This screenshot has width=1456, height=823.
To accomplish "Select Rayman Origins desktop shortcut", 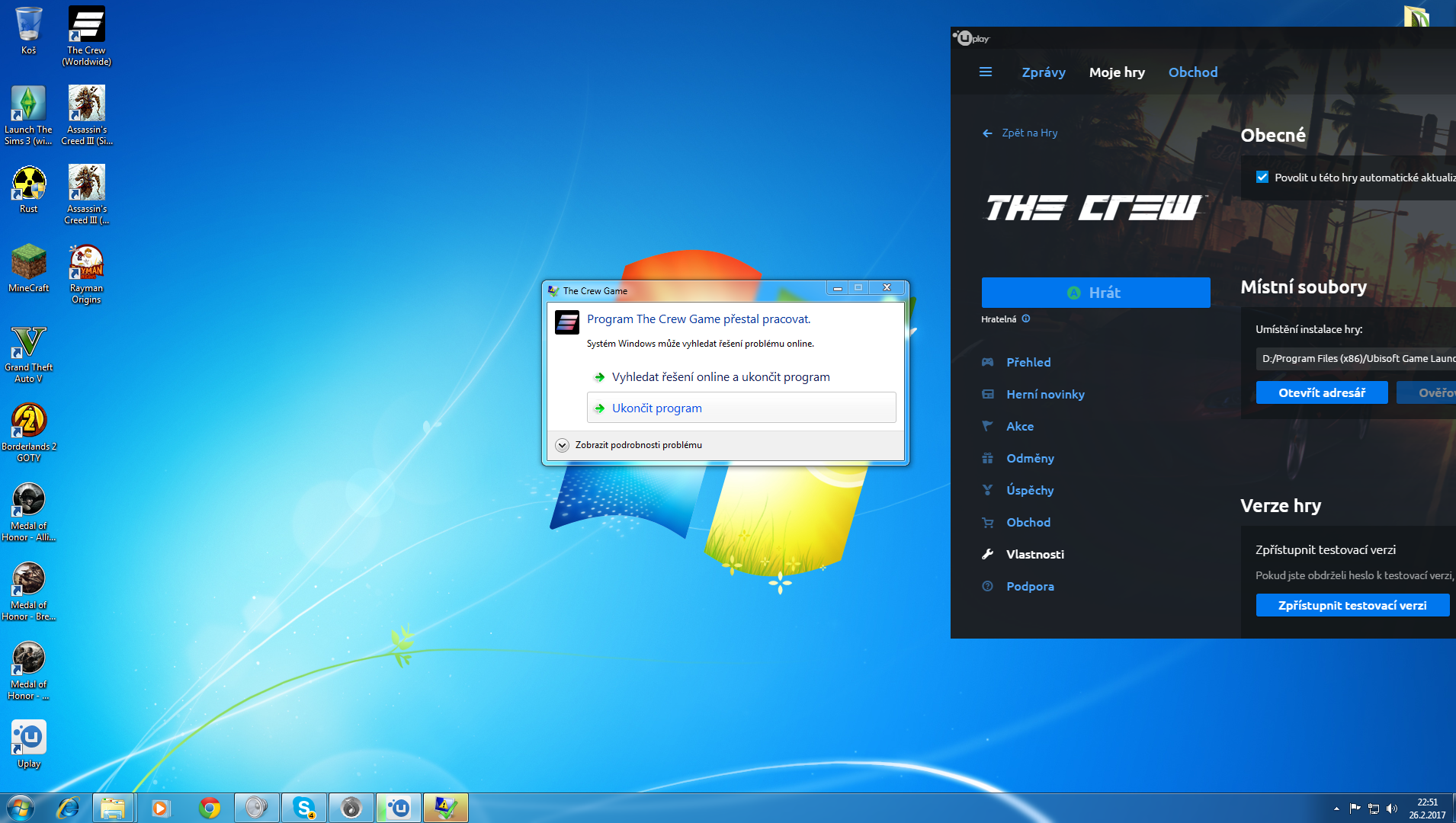I will click(86, 274).
